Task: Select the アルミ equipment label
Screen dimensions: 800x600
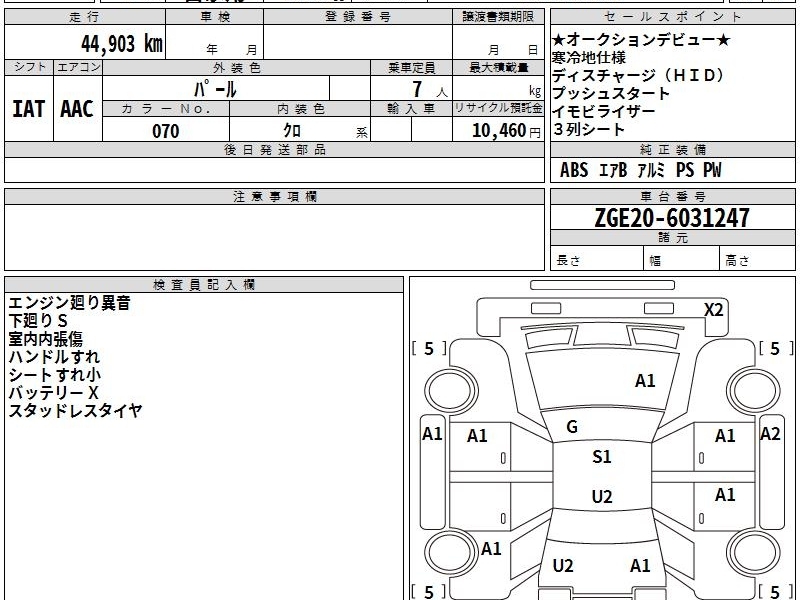Action: point(652,170)
